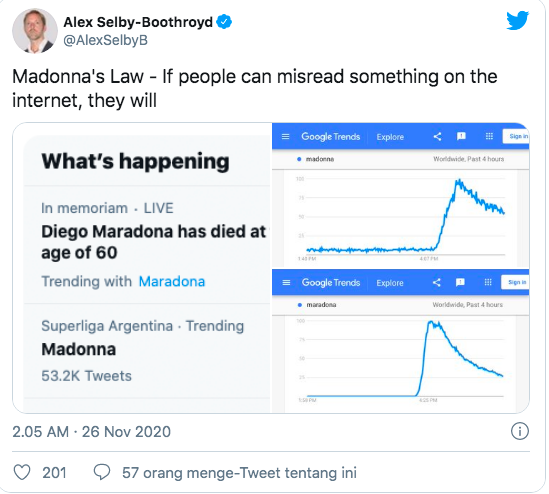Click the Twitter bird logo
This screenshot has width=549, height=494.
[517, 21]
